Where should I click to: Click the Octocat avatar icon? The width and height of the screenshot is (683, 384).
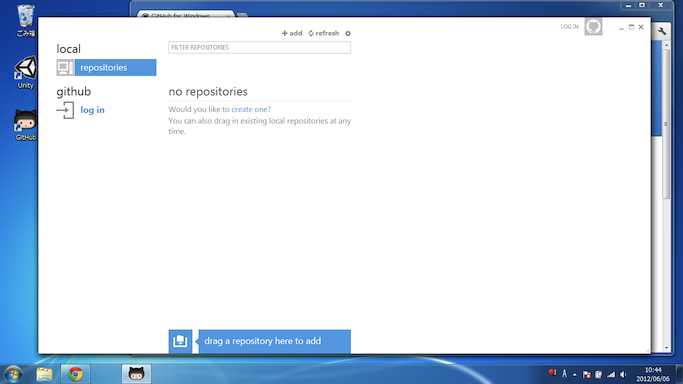coord(593,27)
